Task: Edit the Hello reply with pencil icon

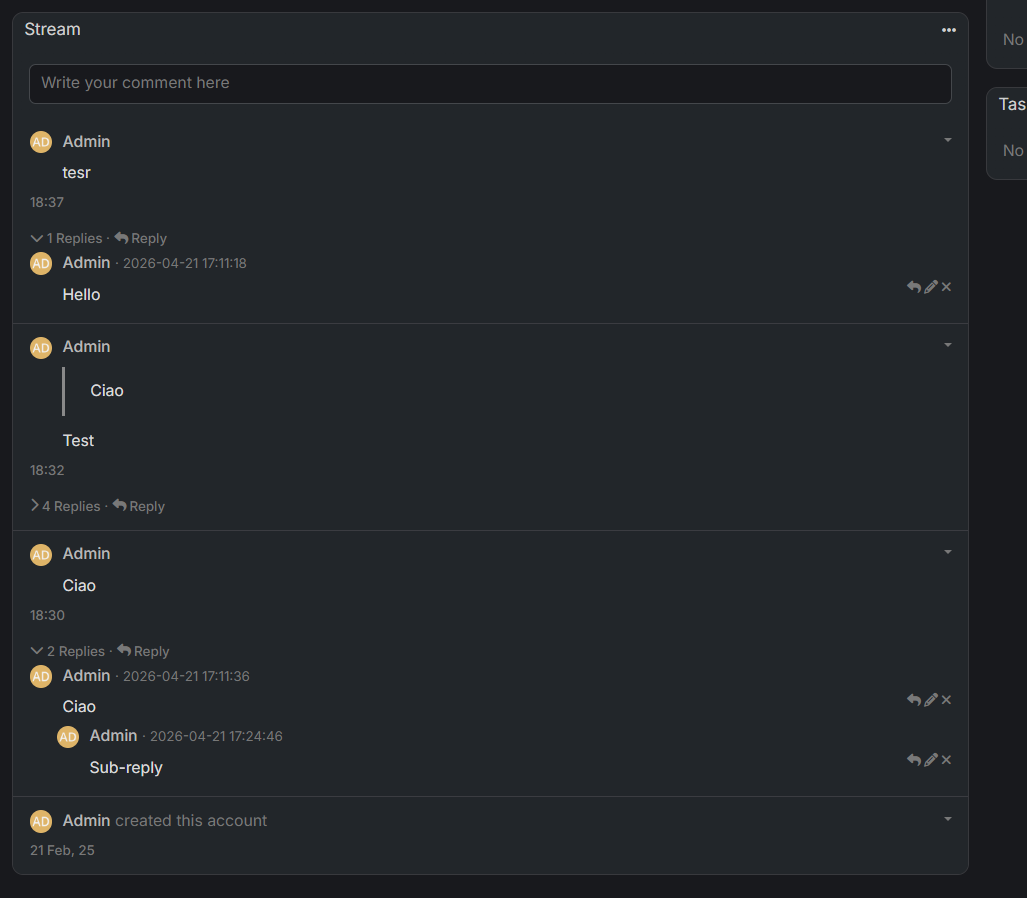Action: pos(931,287)
